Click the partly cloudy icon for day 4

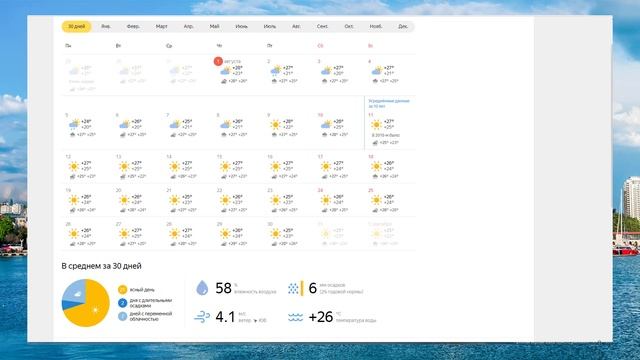tap(377, 71)
